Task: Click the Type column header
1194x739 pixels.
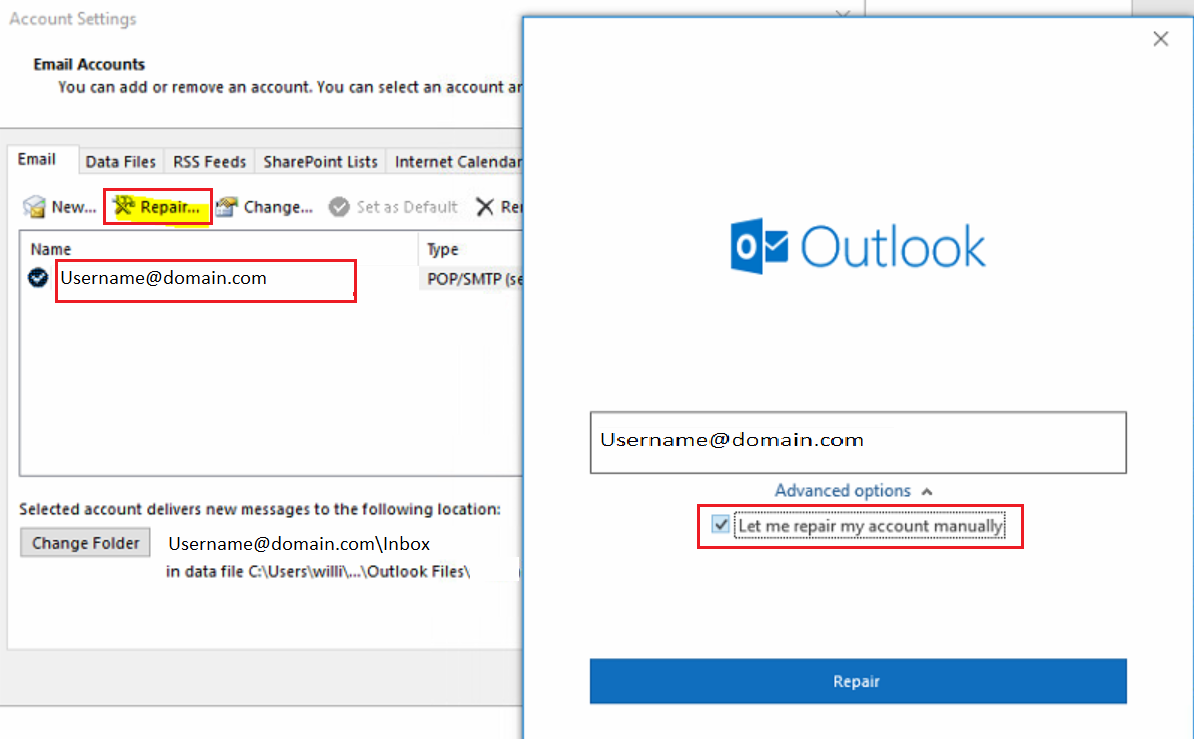Action: point(442,249)
